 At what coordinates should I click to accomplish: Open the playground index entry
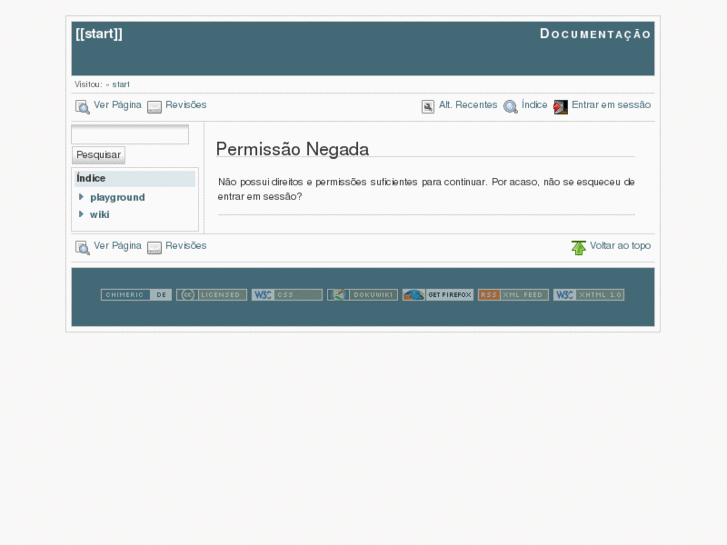pyautogui.click(x=117, y=198)
